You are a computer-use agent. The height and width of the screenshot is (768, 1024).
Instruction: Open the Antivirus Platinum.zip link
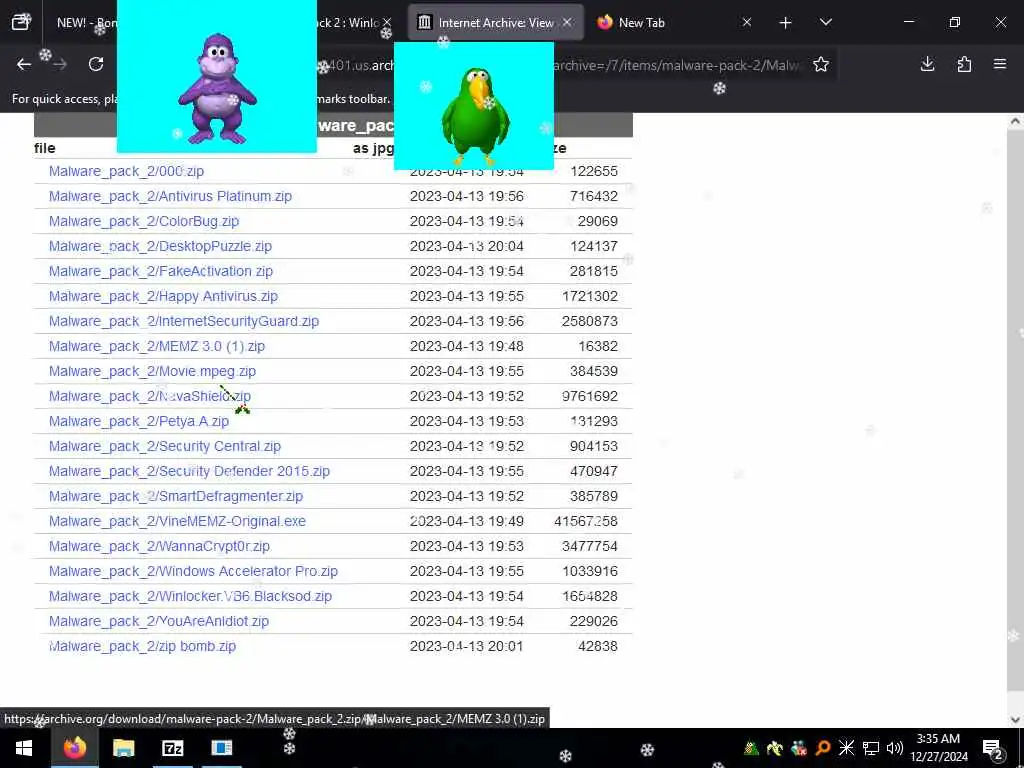coord(170,196)
